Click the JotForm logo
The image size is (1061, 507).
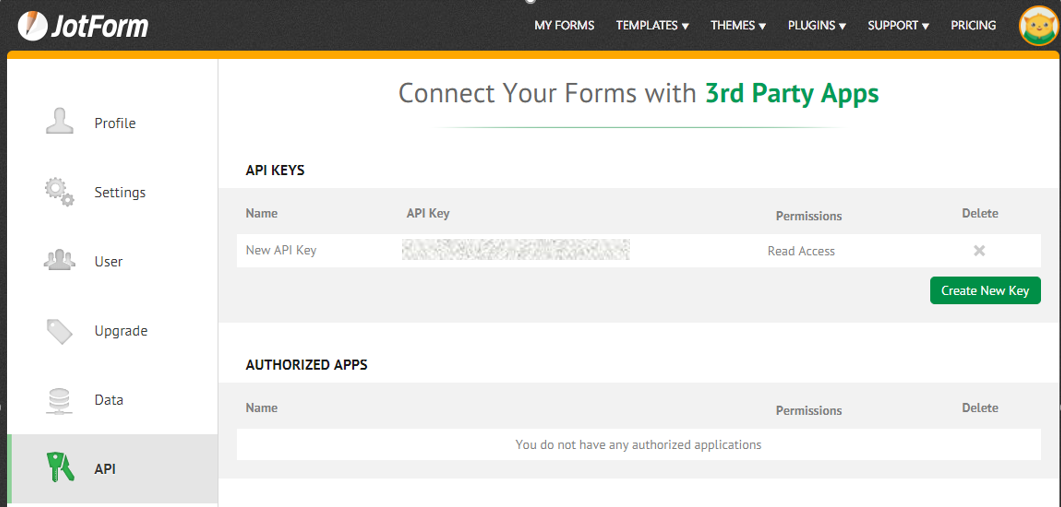point(83,26)
